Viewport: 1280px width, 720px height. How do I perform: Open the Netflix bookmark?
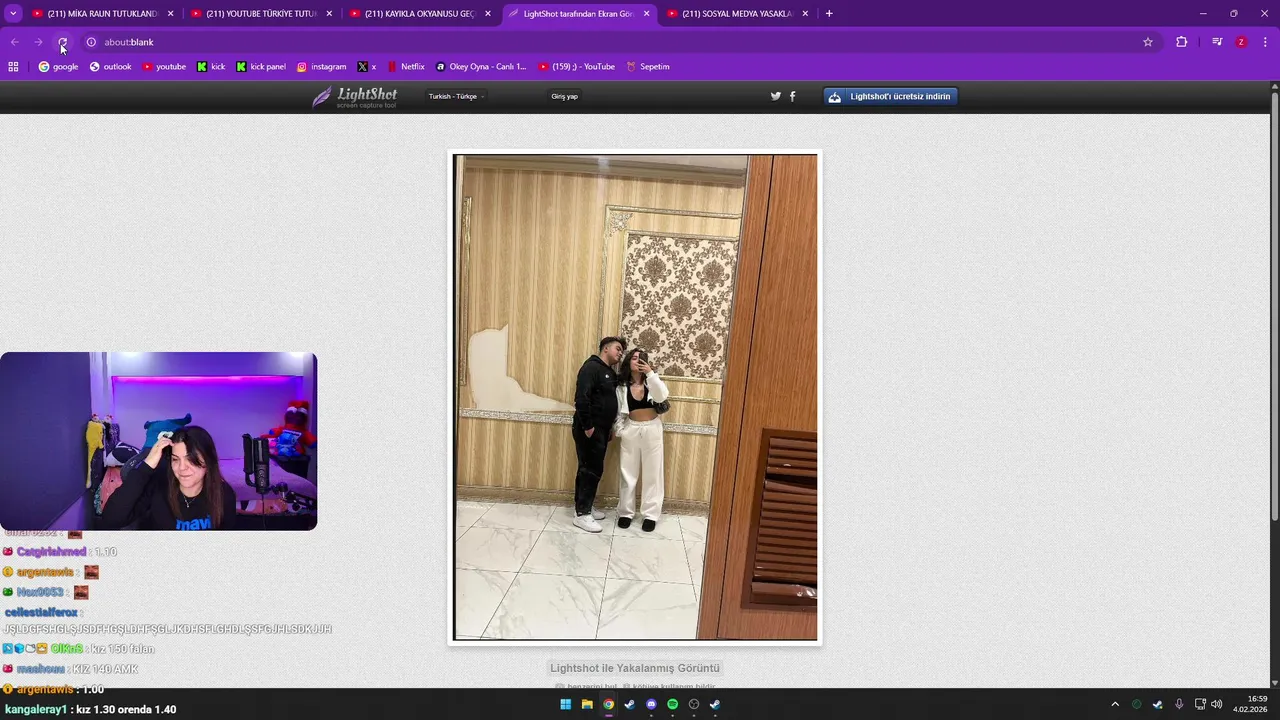point(406,67)
